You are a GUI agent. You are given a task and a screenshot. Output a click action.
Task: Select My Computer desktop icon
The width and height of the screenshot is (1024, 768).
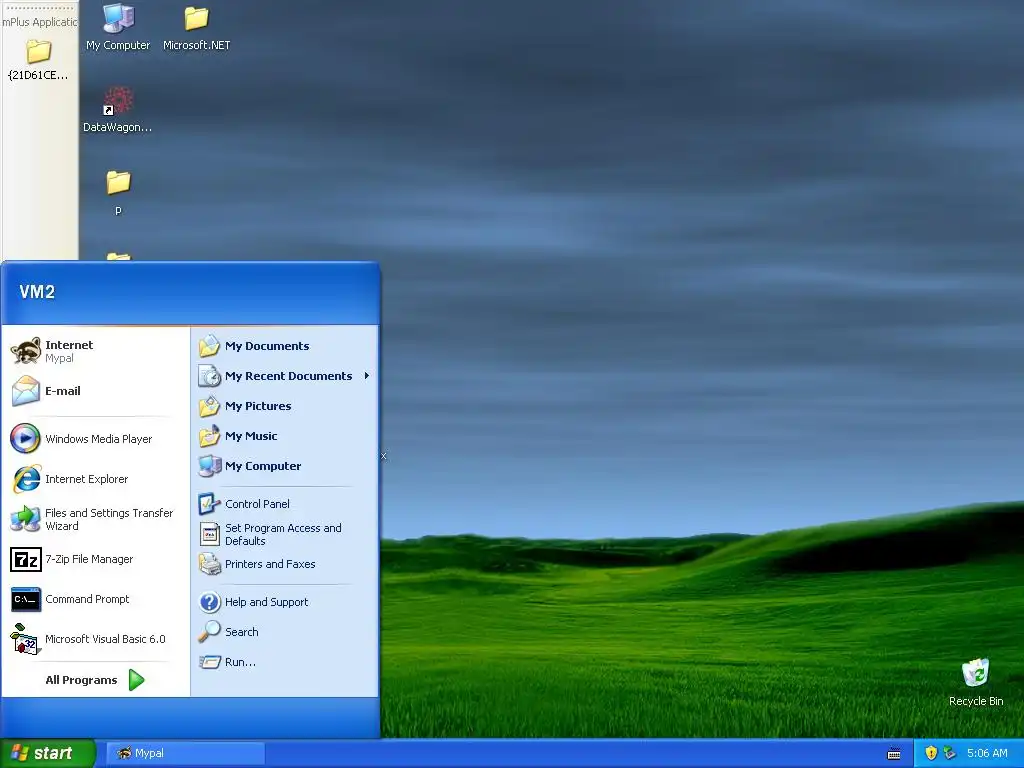point(118,27)
